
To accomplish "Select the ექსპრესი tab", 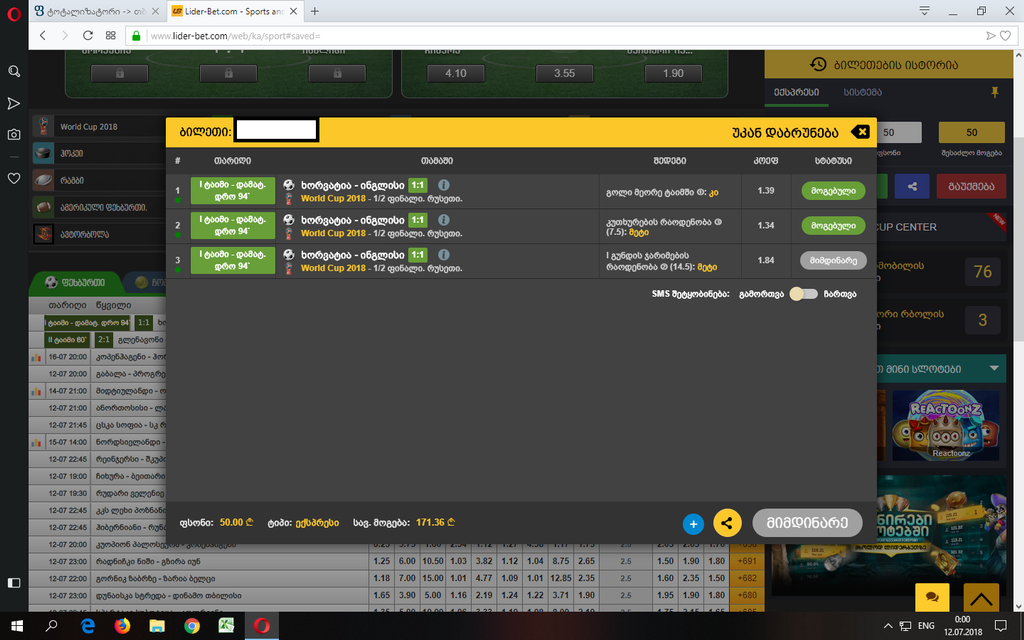I will [x=796, y=92].
